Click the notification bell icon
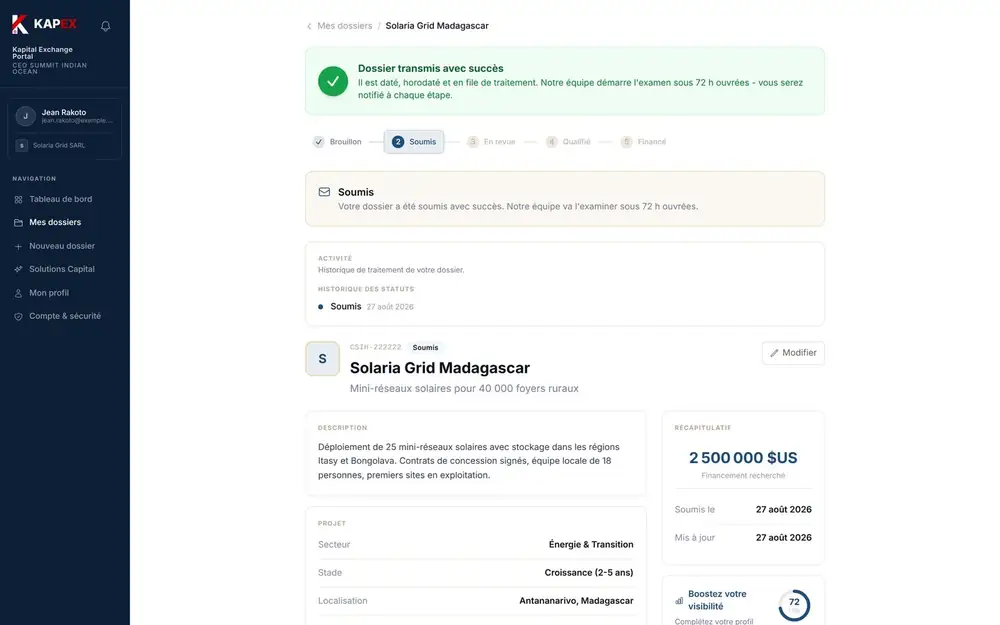 tap(105, 26)
